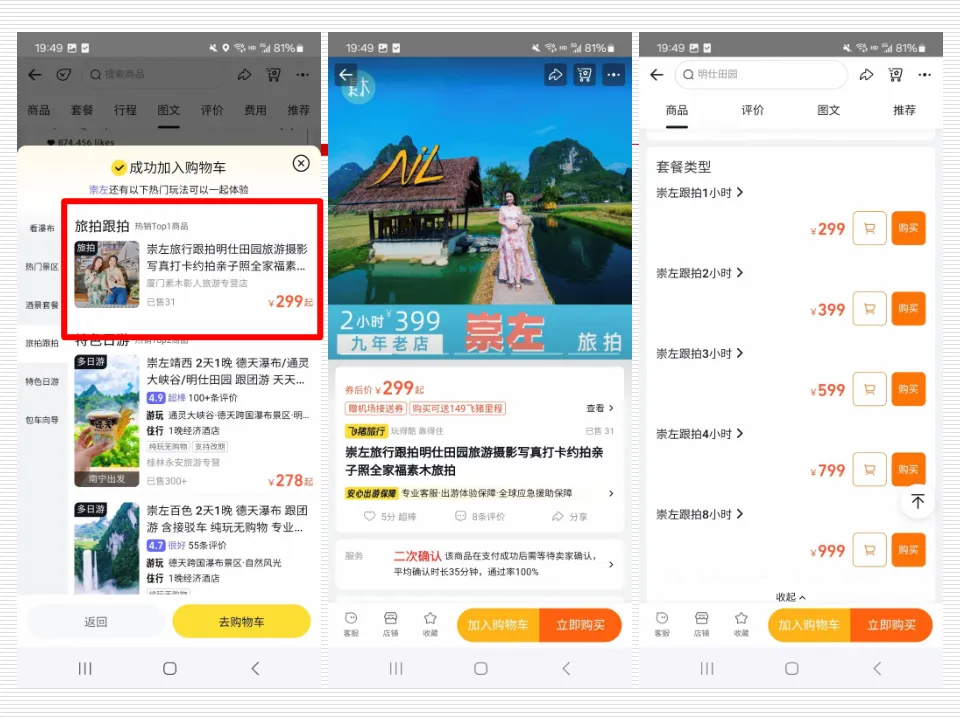
Task: Open the three-dot more options menu
Action: 614,75
